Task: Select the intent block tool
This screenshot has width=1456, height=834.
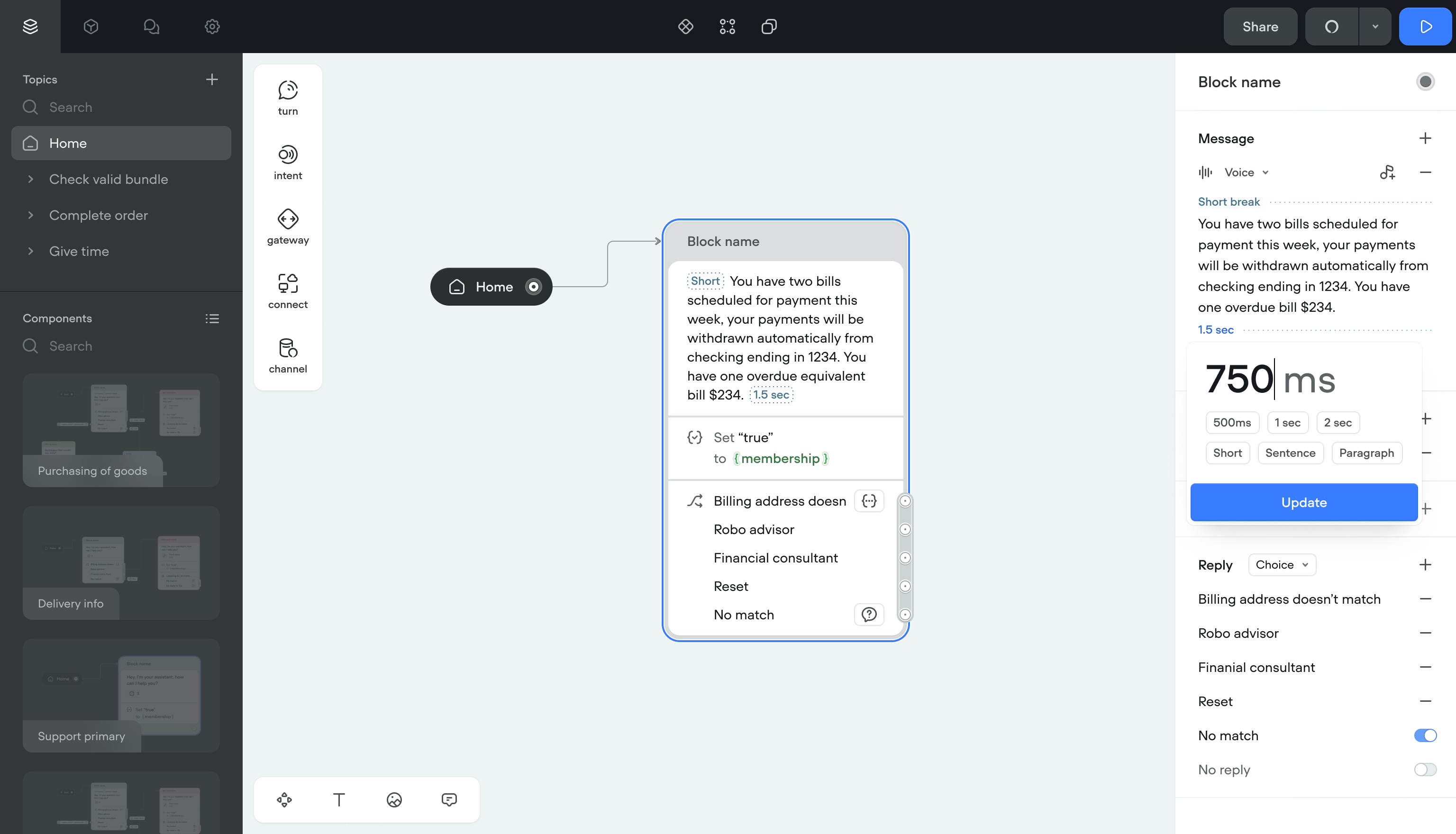Action: [288, 162]
